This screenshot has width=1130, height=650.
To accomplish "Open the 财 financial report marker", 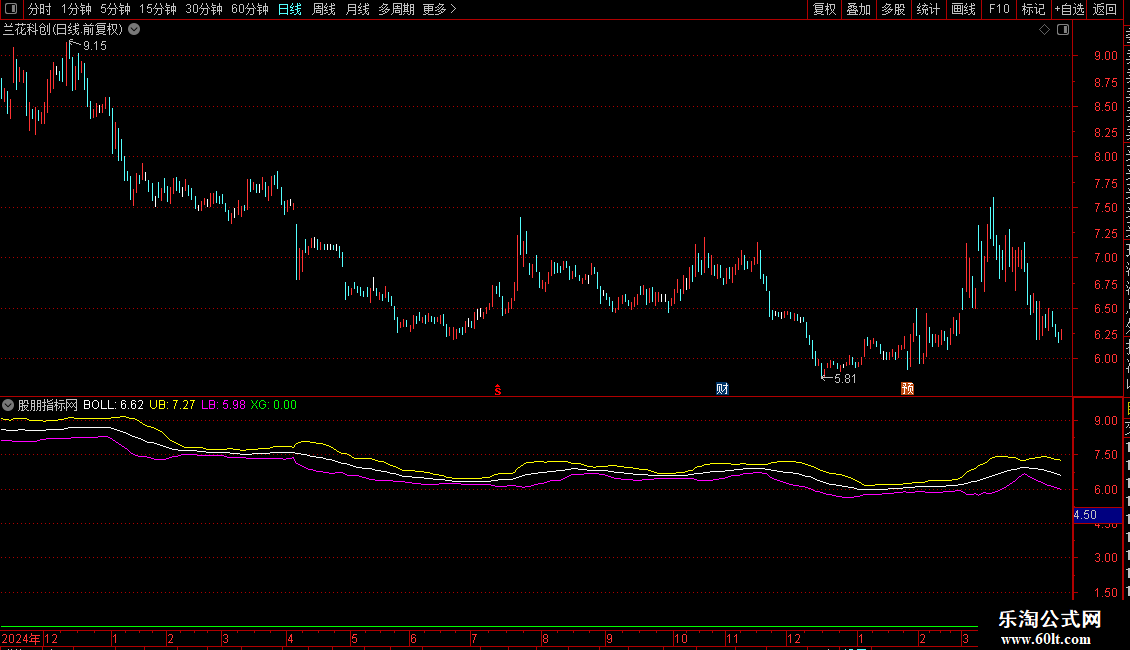I will point(722,389).
